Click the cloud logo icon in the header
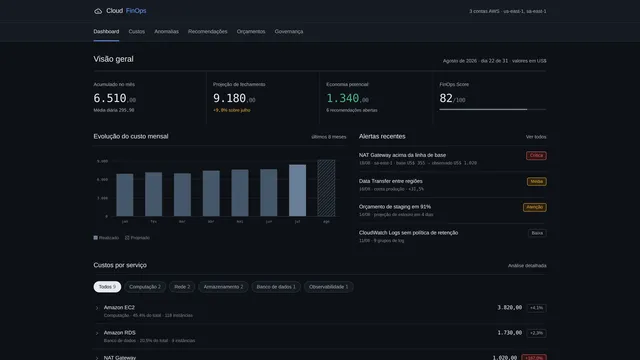 click(x=98, y=11)
